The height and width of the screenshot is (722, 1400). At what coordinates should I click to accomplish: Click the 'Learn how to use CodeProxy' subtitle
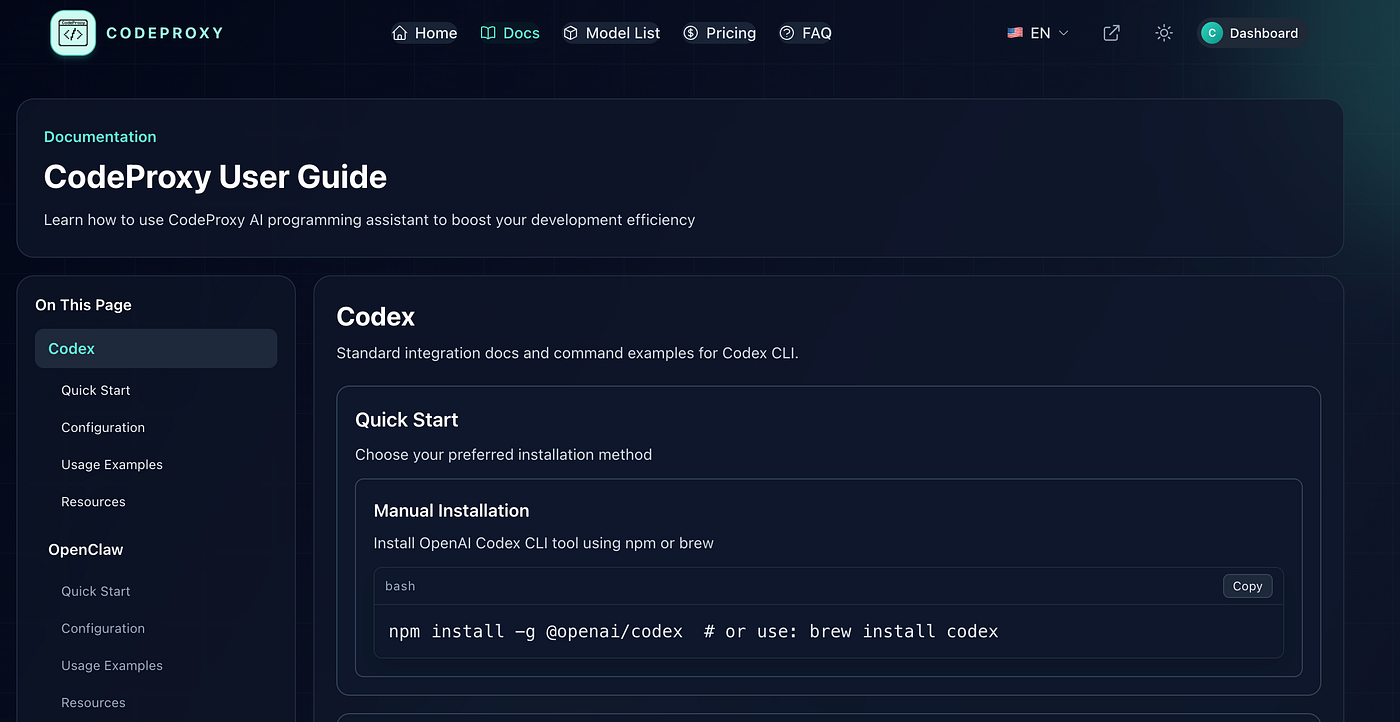tap(369, 219)
